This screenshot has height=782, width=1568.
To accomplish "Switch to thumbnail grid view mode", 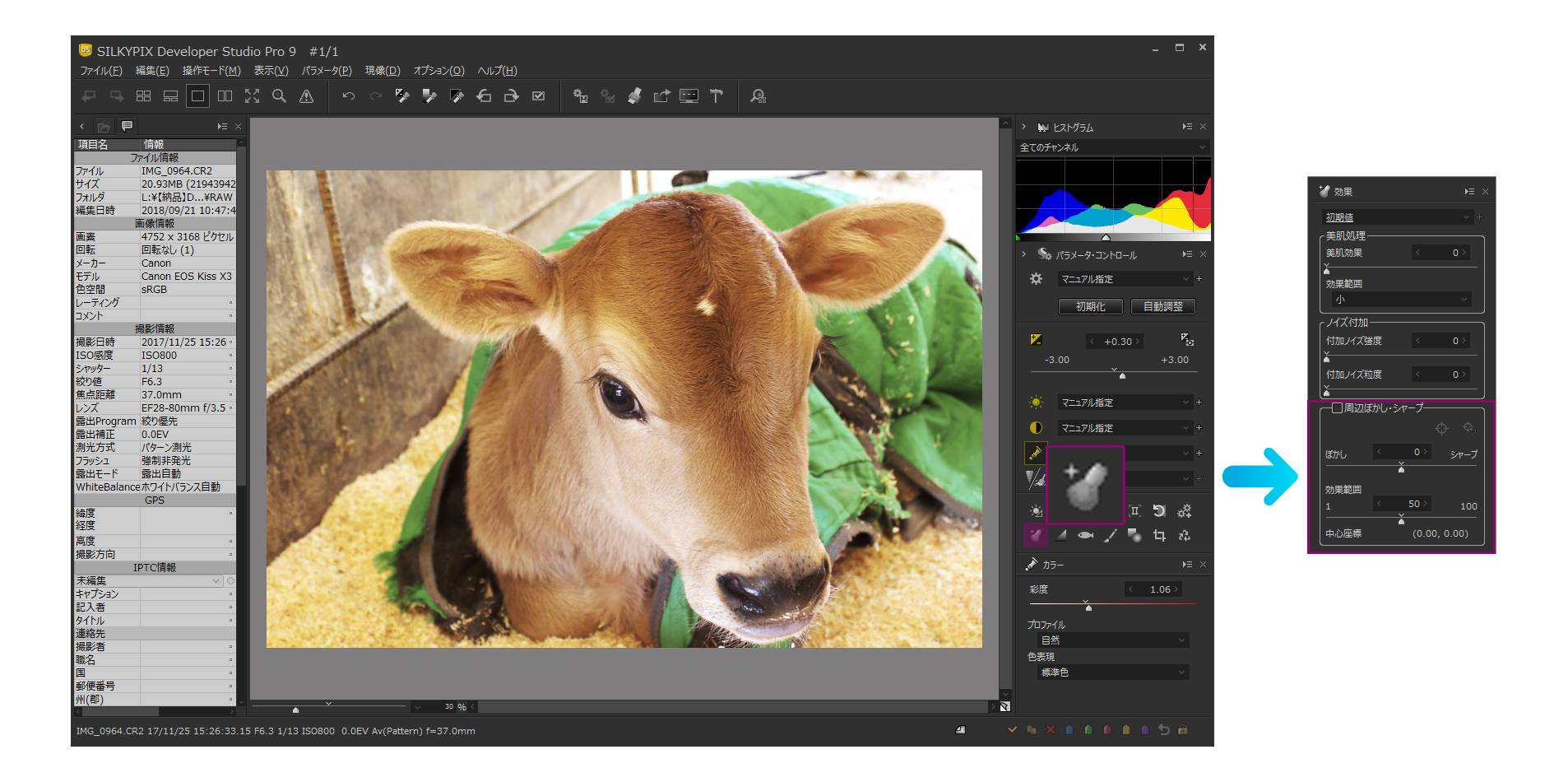I will 143,96.
